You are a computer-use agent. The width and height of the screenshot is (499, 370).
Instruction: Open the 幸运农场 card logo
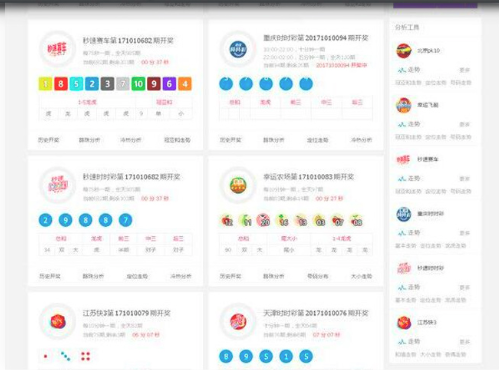coord(238,185)
